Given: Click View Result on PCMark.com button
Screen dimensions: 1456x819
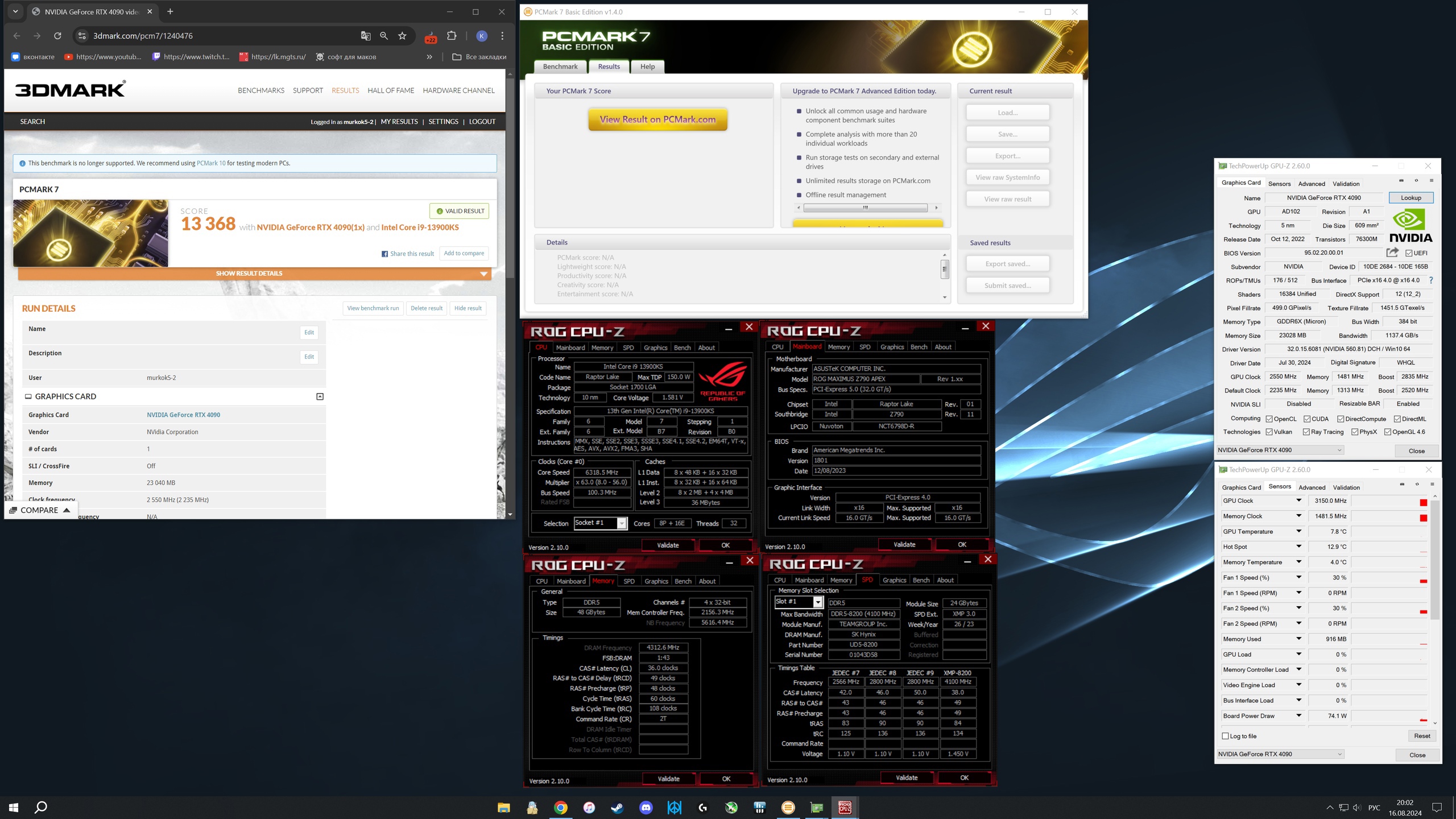Looking at the screenshot, I should pyautogui.click(x=657, y=119).
